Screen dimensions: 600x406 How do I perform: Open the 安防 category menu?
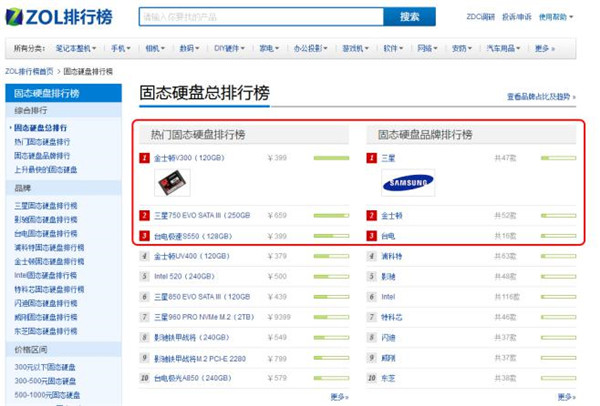[x=461, y=48]
